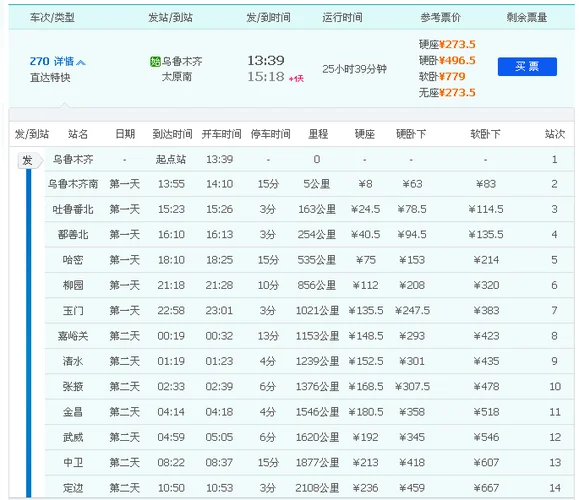
Task: Select the 参考票价 column header
Action: click(440, 17)
